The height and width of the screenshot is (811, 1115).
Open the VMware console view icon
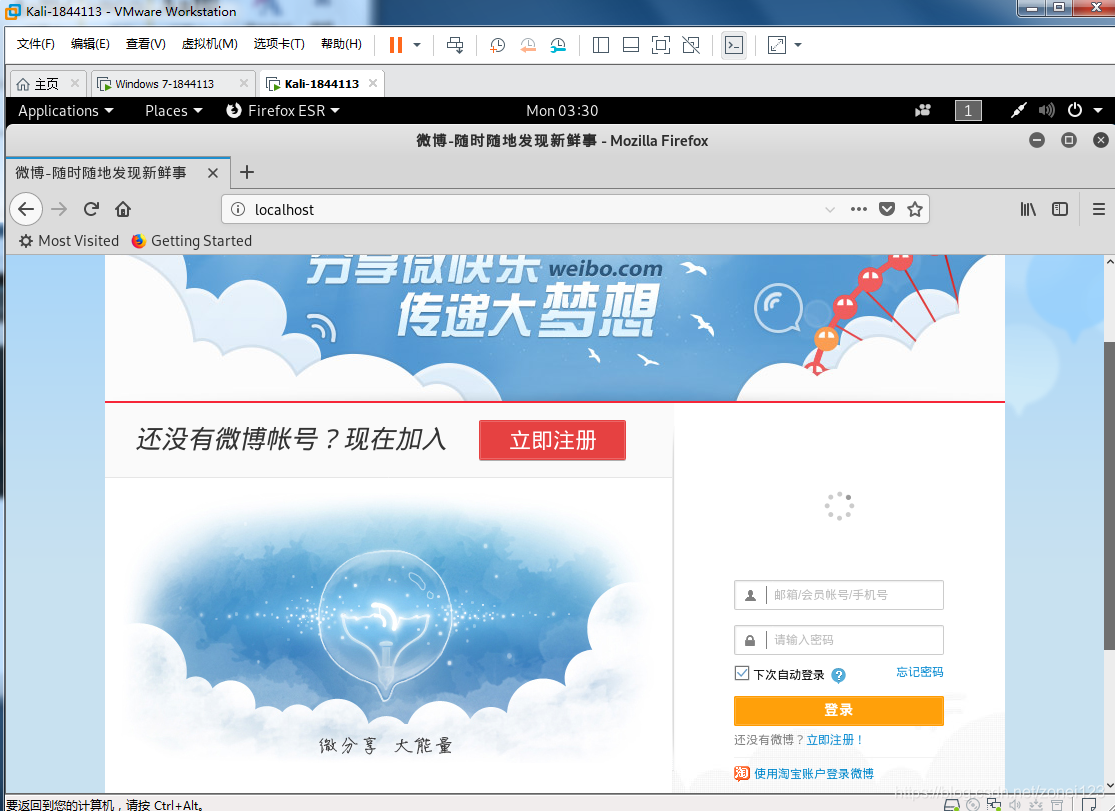pyautogui.click(x=733, y=45)
